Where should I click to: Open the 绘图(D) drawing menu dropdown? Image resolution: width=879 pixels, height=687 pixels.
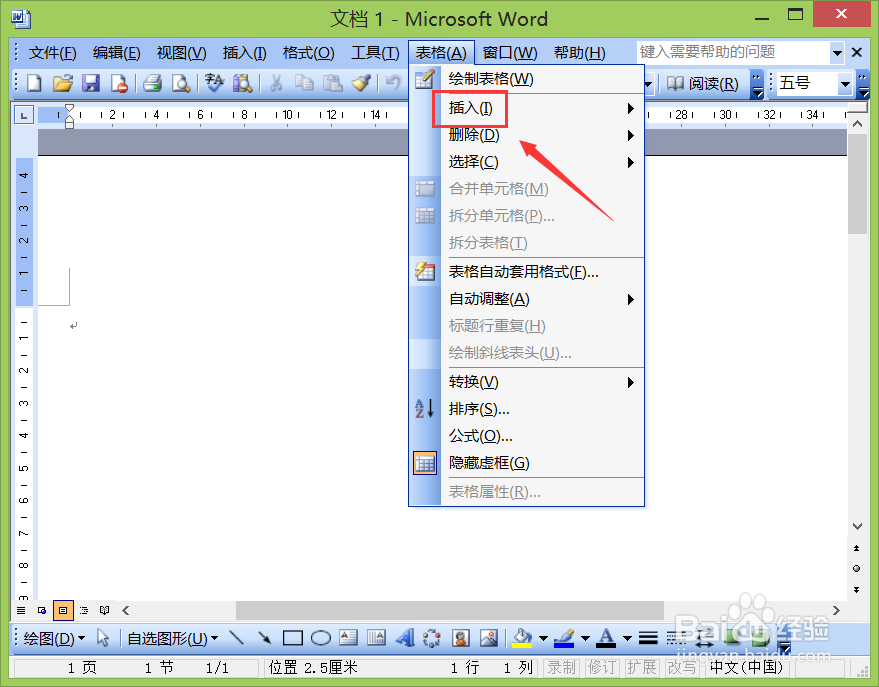tap(54, 638)
